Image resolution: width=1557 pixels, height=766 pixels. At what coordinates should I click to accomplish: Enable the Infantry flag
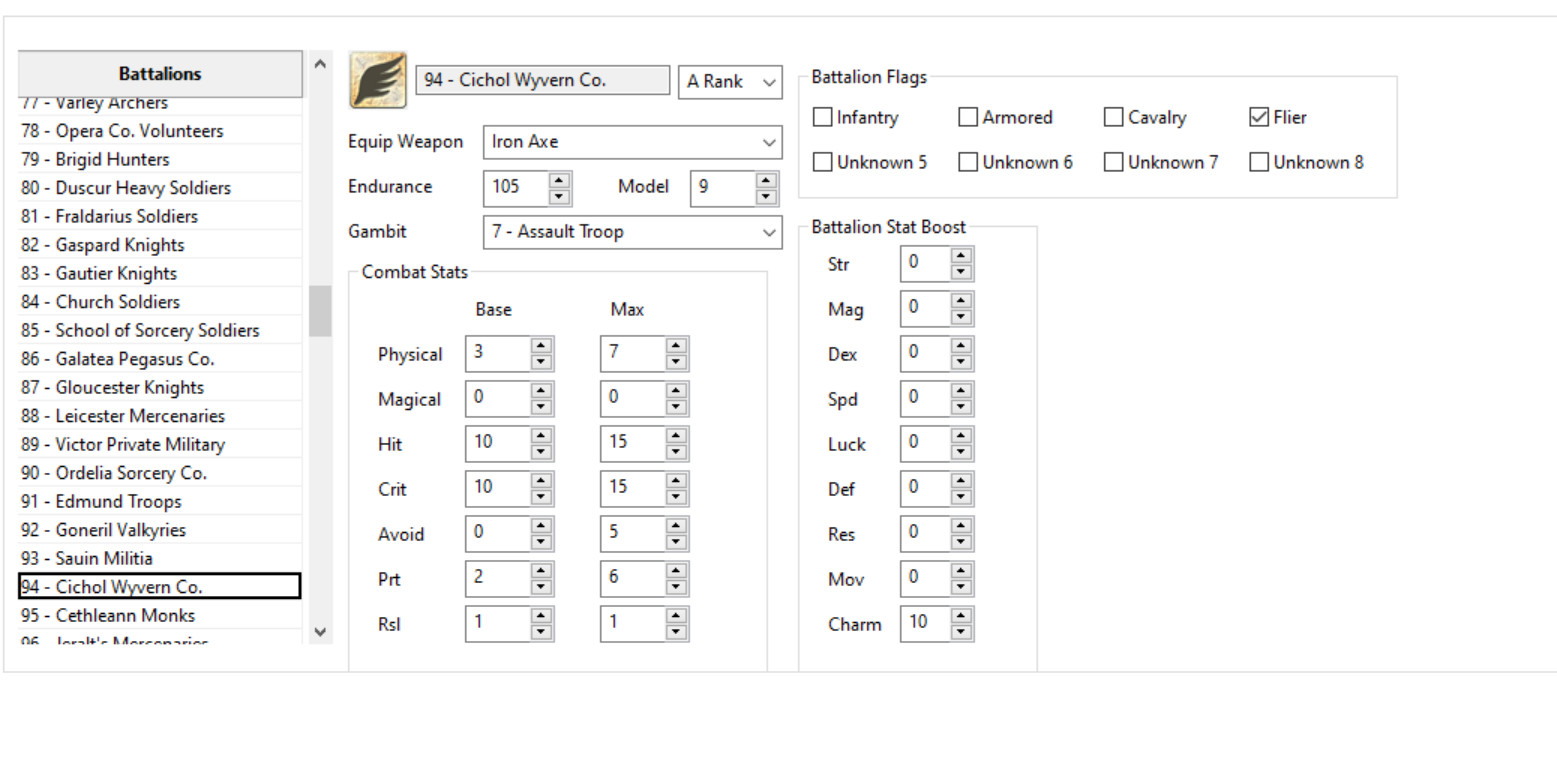(x=823, y=117)
